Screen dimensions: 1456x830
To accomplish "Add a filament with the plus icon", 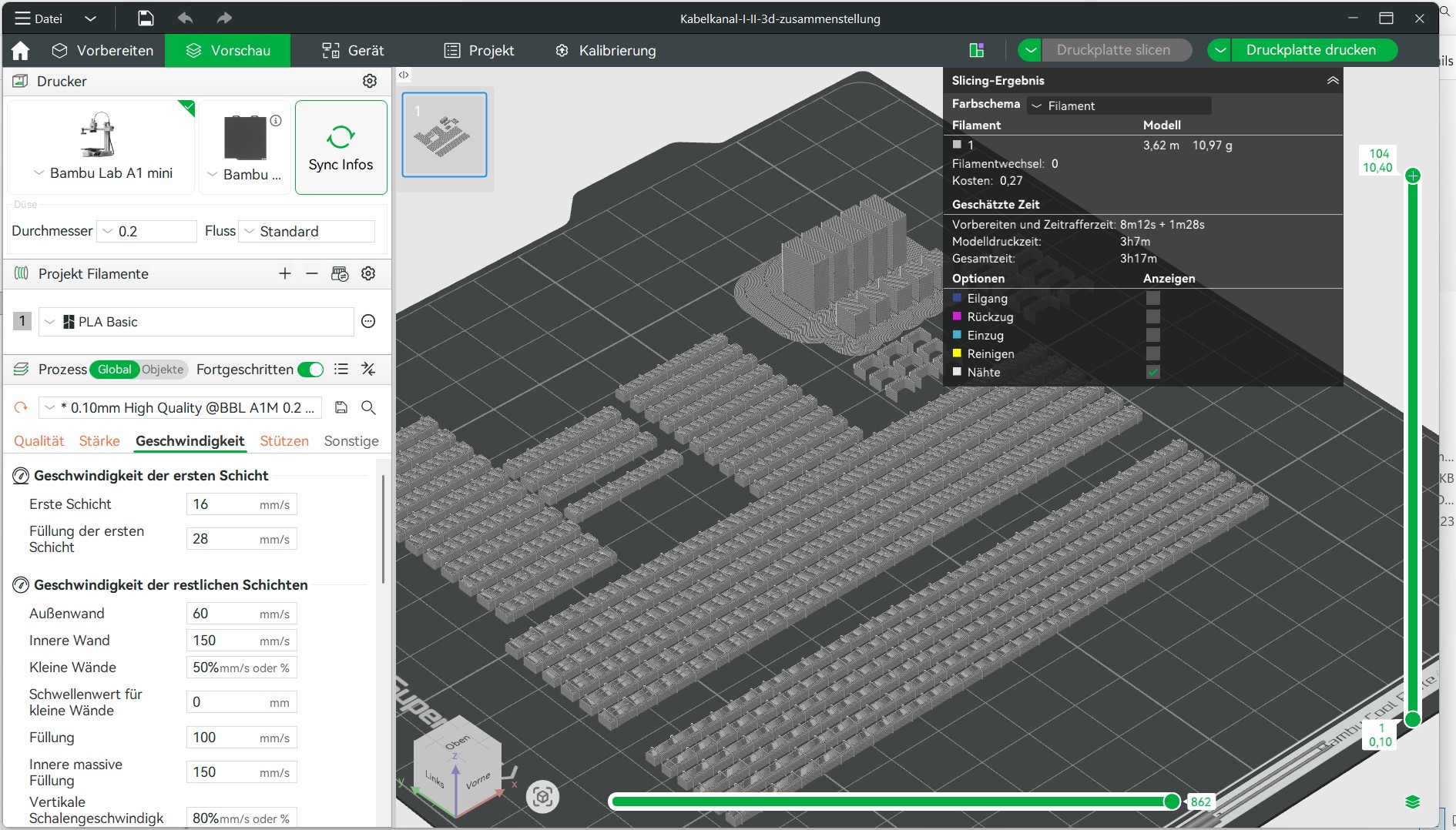I will coord(285,273).
